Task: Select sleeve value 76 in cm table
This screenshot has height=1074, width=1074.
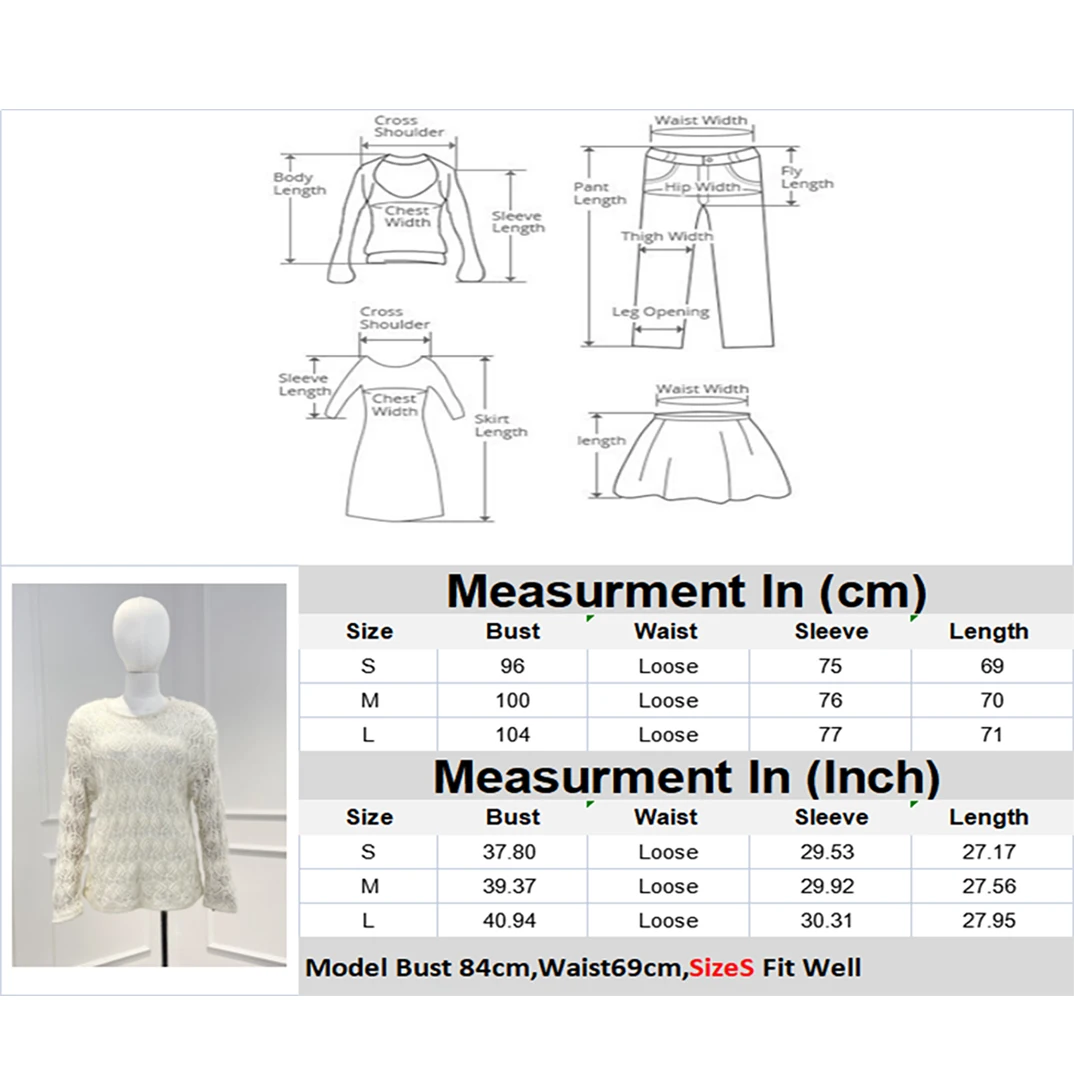Action: tap(830, 700)
